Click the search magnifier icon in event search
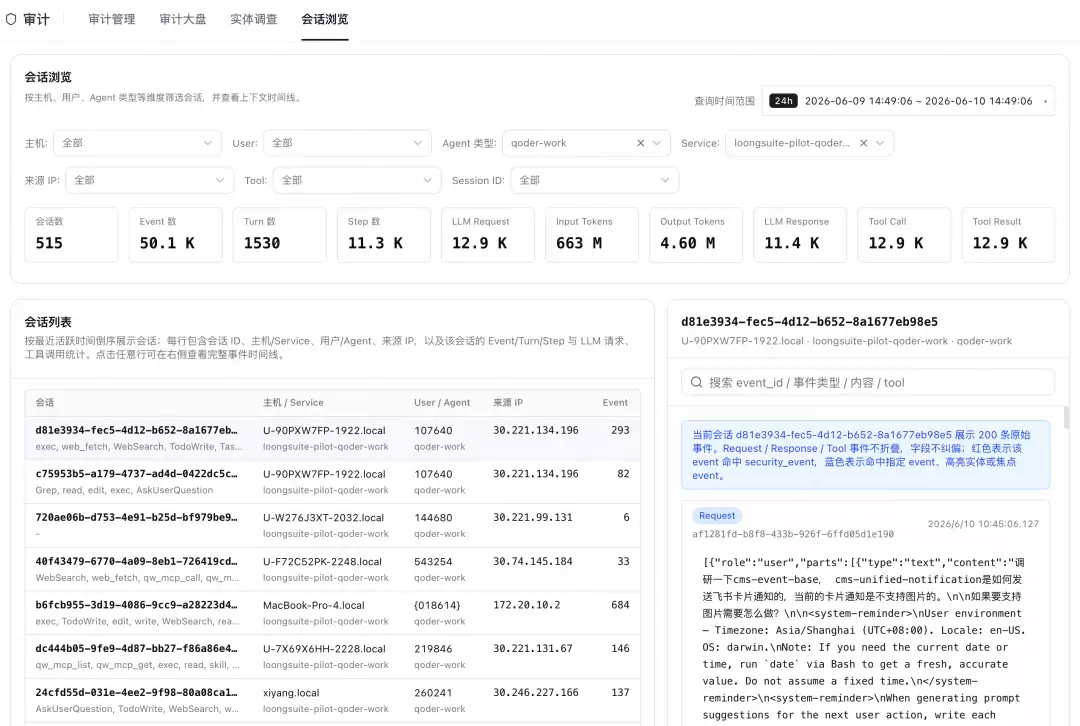Screen dimensions: 1080x726 pyautogui.click(x=696, y=382)
